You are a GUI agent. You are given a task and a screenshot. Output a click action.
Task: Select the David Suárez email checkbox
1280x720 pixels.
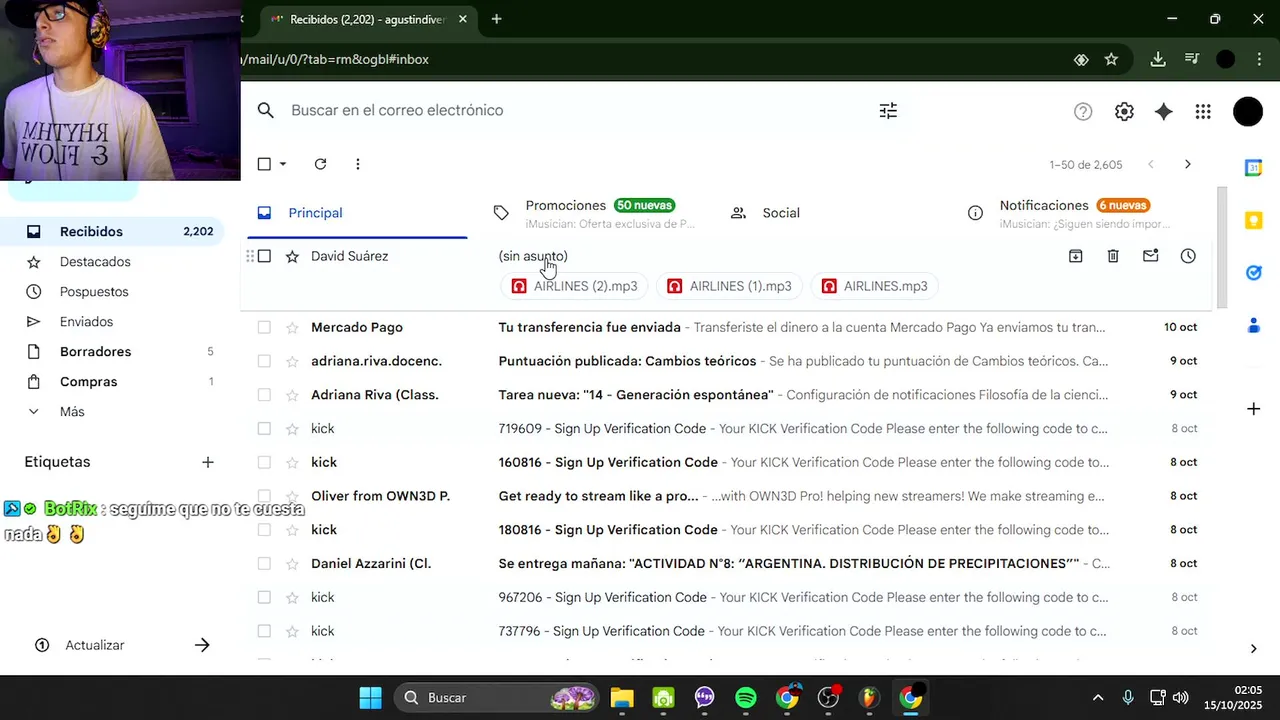(x=264, y=256)
